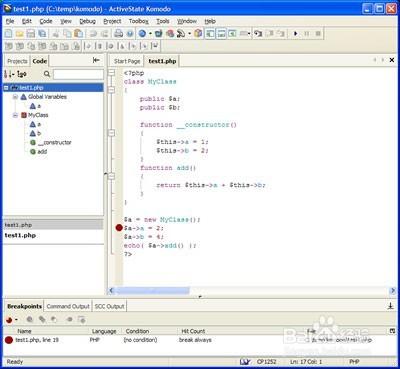
Task: Collapse the MyClass tree node
Action: 15,115
